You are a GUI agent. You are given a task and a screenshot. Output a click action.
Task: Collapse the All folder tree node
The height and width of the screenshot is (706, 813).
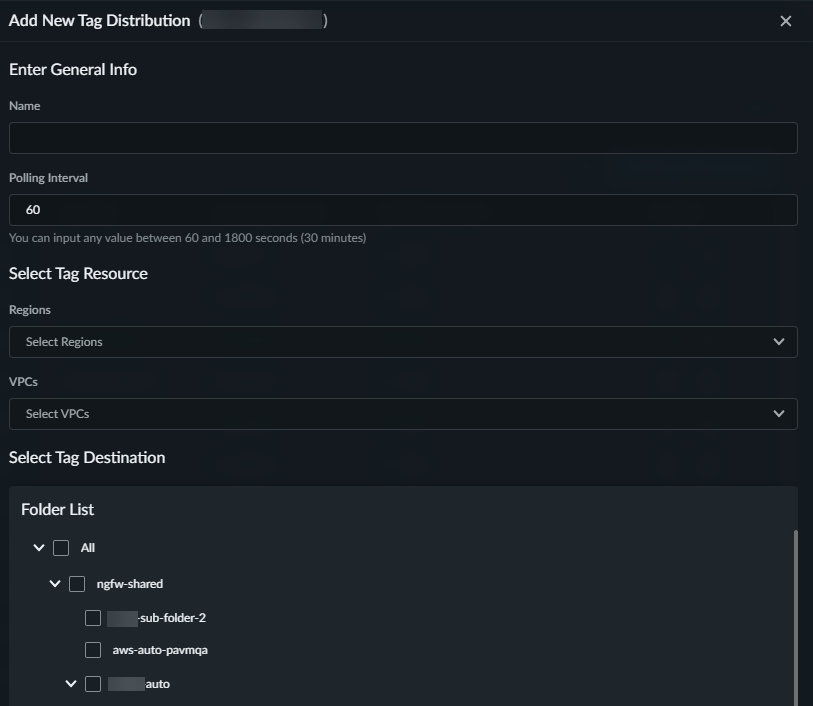point(39,548)
